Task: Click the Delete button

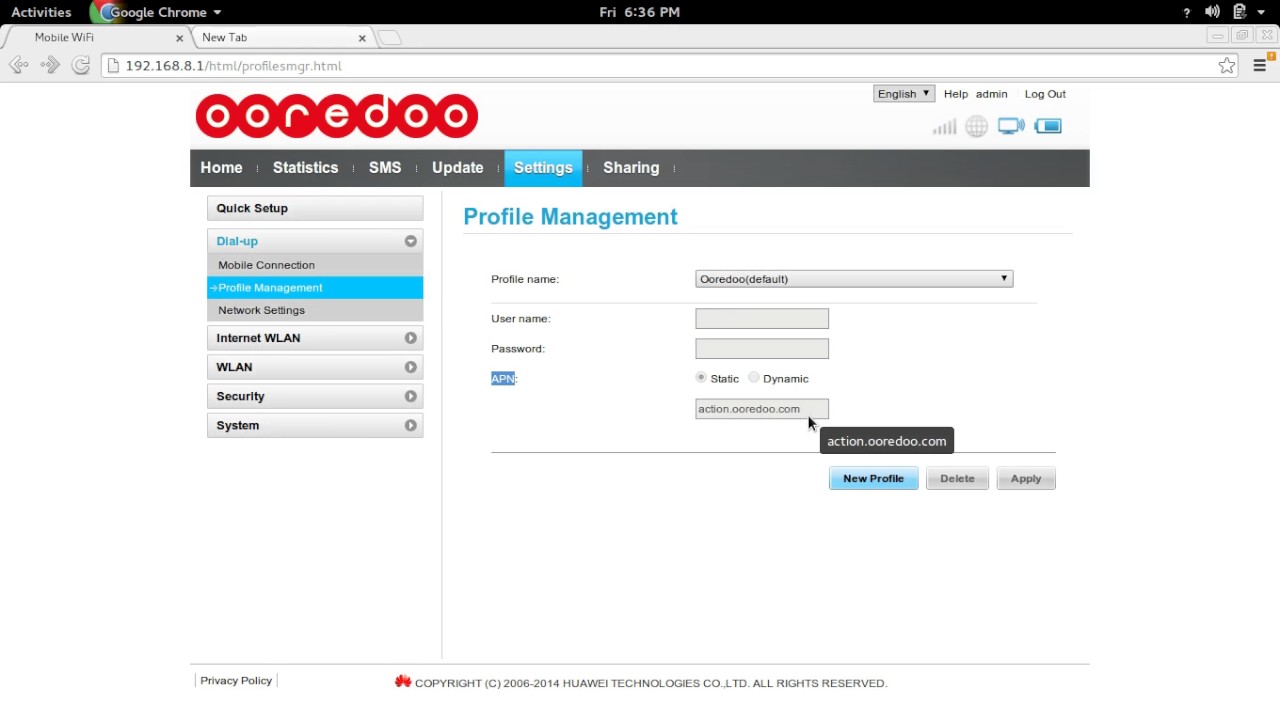Action: click(957, 479)
